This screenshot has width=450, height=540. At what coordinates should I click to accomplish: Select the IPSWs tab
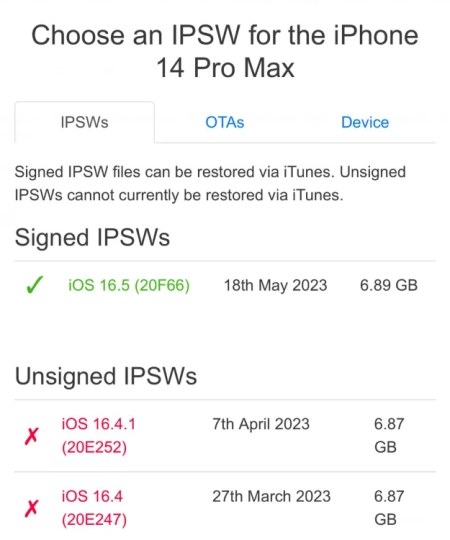coord(84,122)
